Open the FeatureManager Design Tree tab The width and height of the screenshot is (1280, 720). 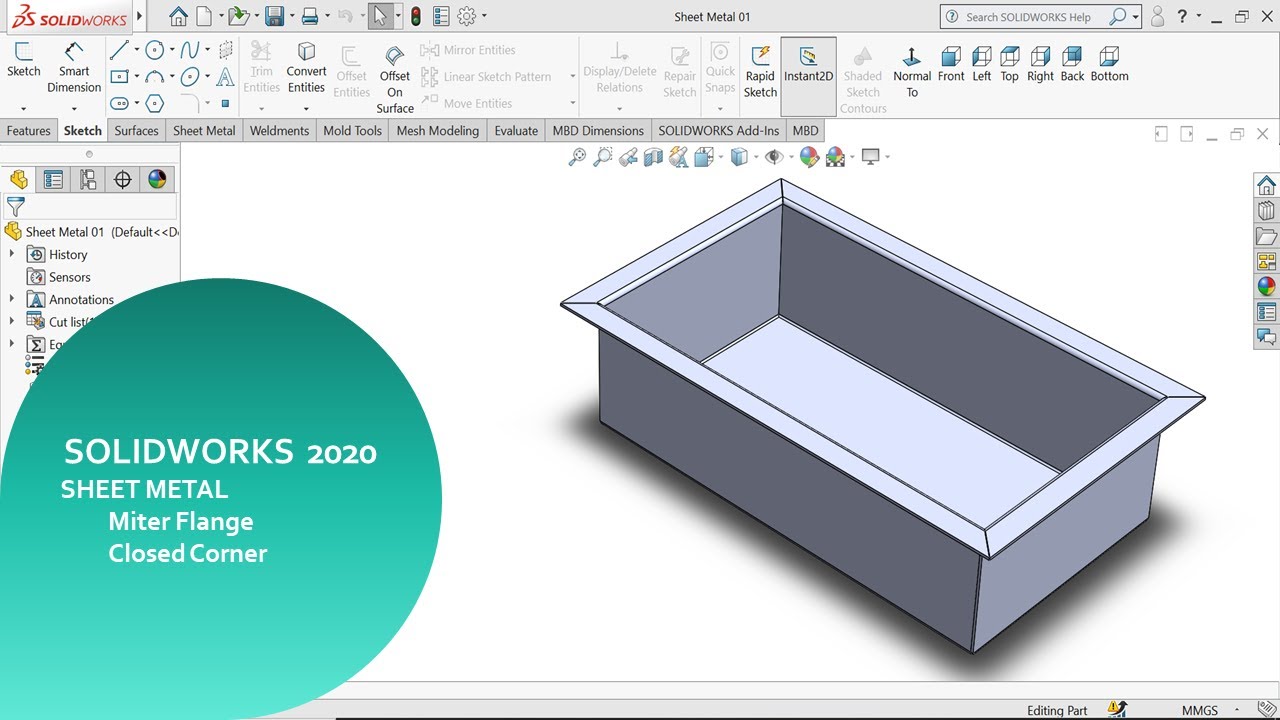point(19,179)
